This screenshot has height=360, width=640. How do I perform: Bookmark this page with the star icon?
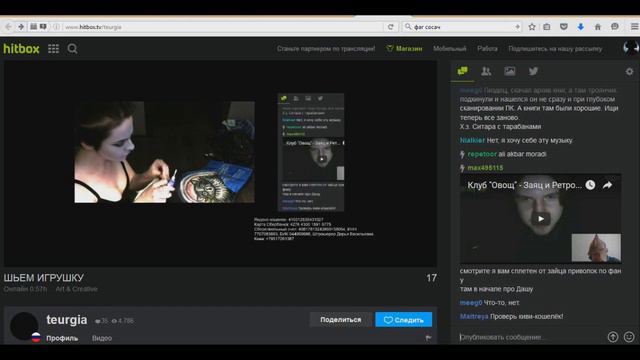(532, 27)
